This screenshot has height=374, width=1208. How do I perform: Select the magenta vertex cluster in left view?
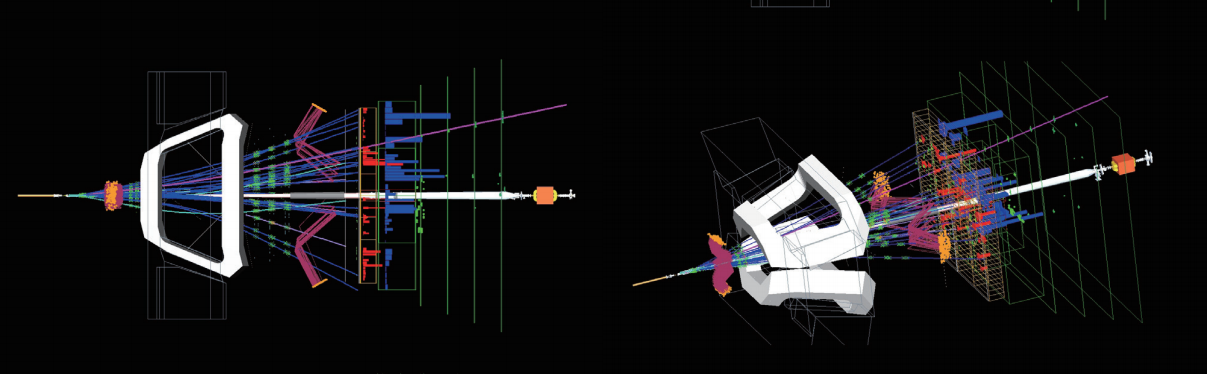(112, 194)
